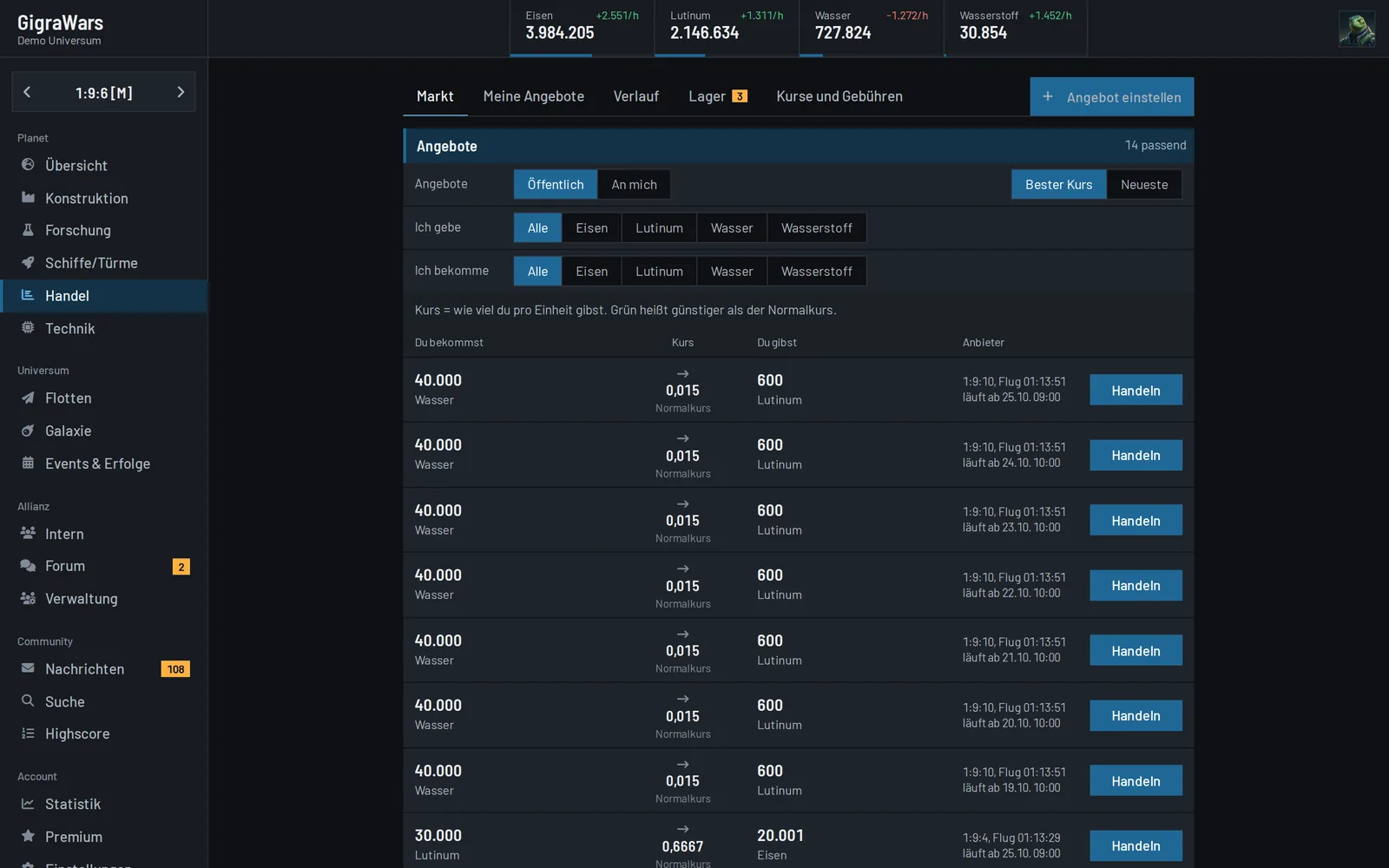Open Statistik chart icon
The image size is (1389, 868).
point(28,804)
